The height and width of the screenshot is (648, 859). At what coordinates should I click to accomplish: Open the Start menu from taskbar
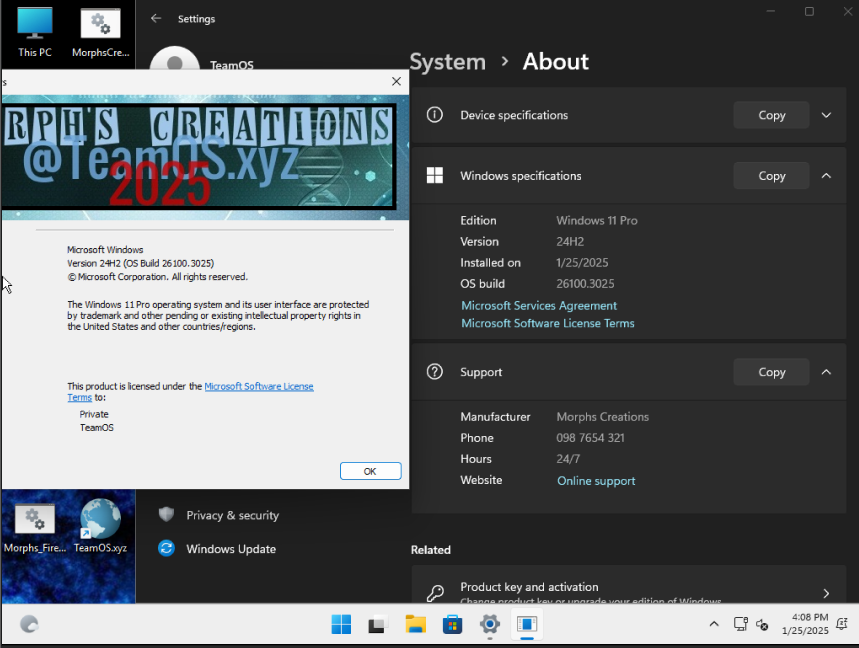coord(341,624)
